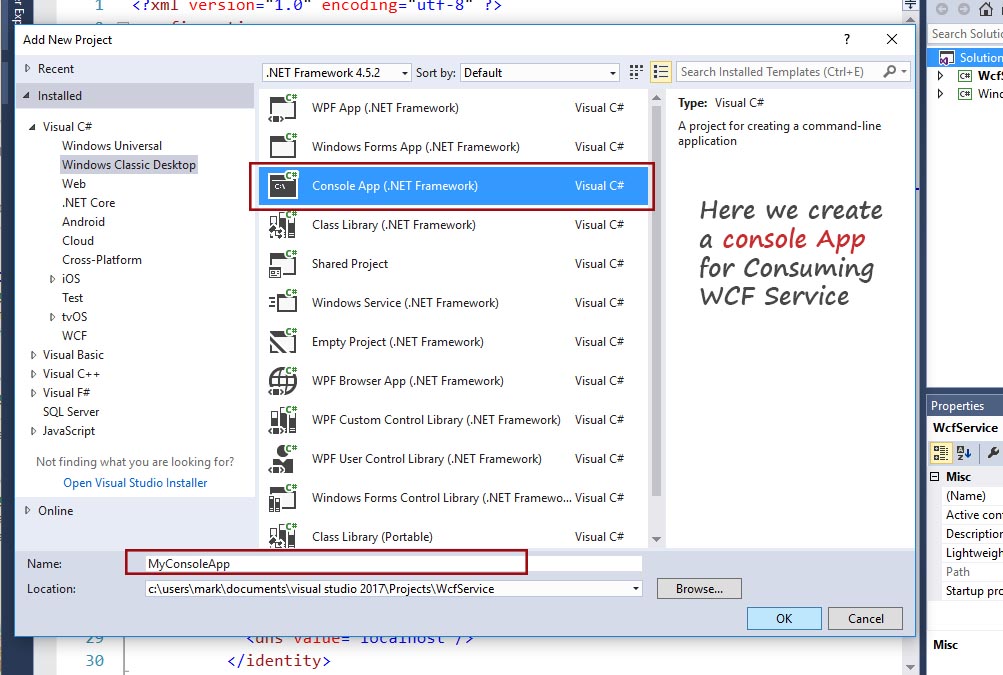Click the Back arrow in Solution Explorer toolbar
Screen dimensions: 1003x675
pos(942,10)
